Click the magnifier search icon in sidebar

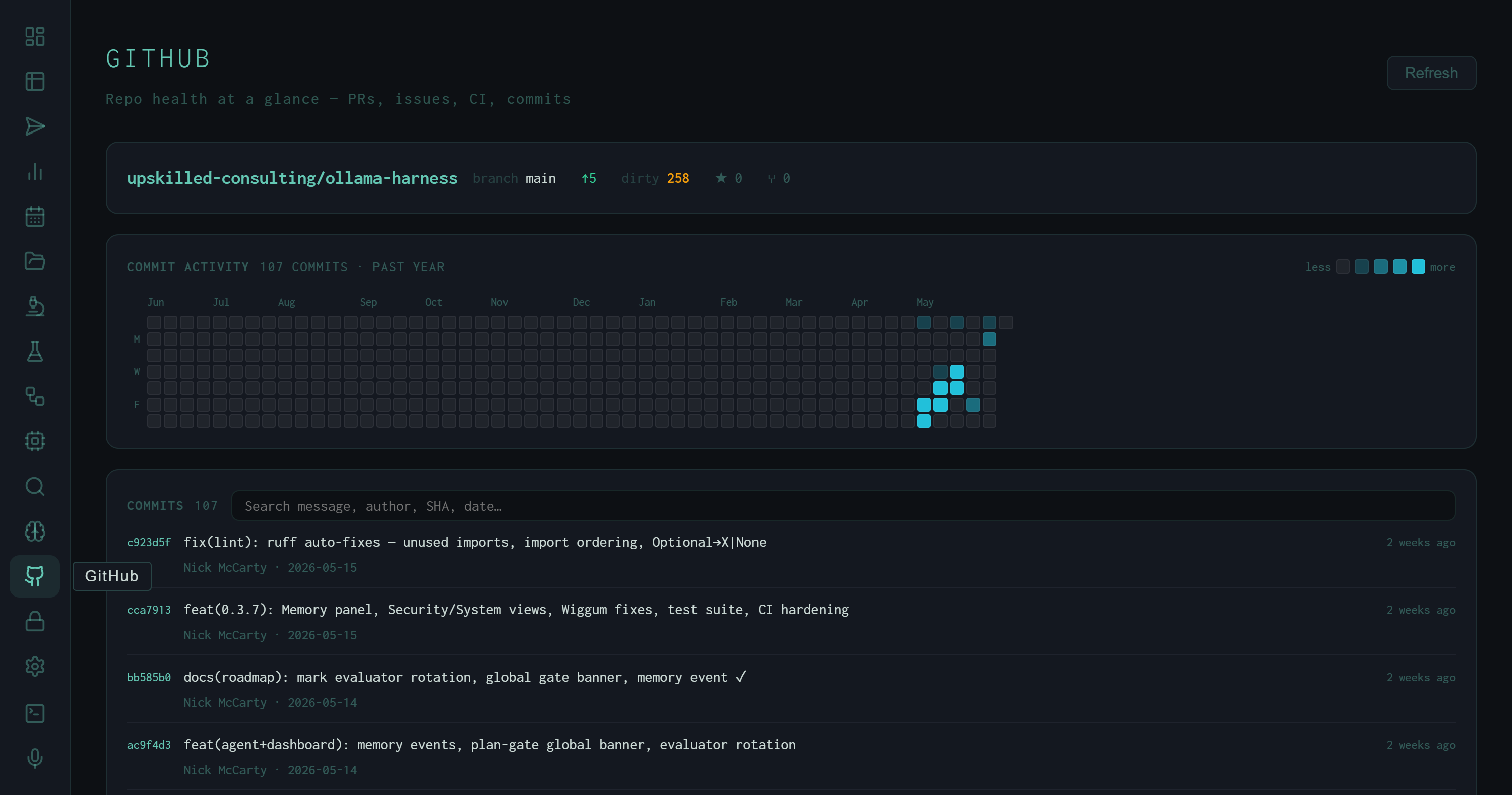tap(35, 486)
